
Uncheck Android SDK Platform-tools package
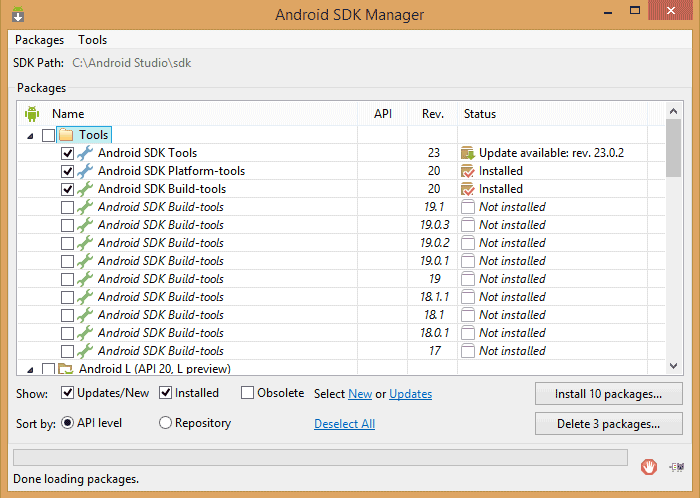(x=67, y=171)
